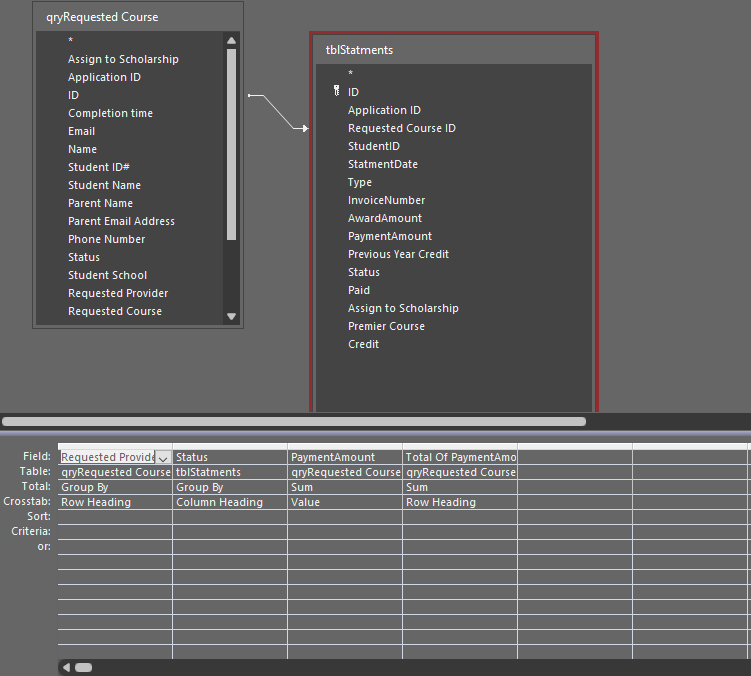Viewport: 751px width, 676px height.
Task: Select the Paid field
Action: click(x=359, y=290)
